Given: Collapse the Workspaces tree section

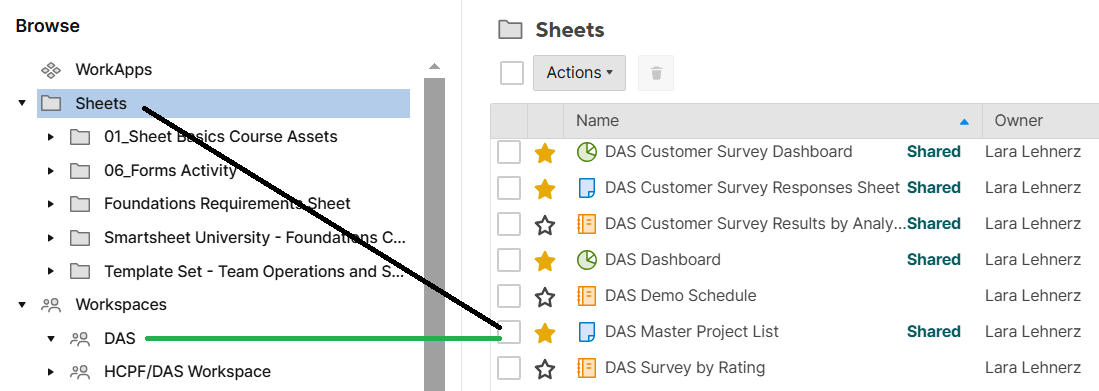Looking at the screenshot, I should pos(22,305).
